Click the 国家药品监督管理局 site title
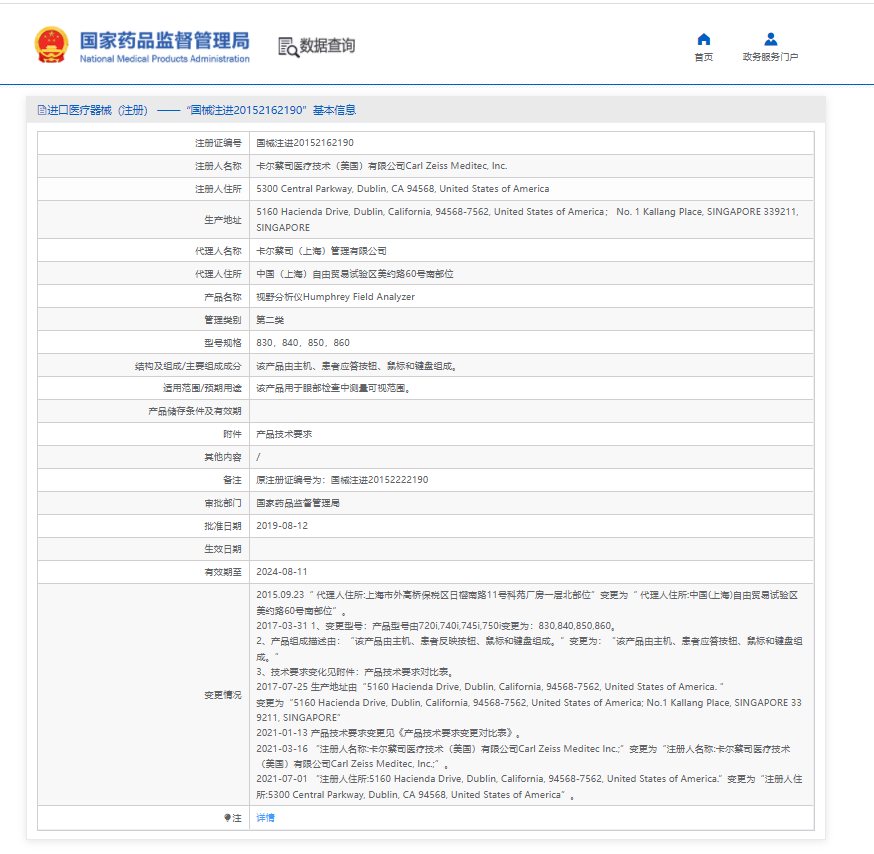874x854 pixels. [164, 41]
